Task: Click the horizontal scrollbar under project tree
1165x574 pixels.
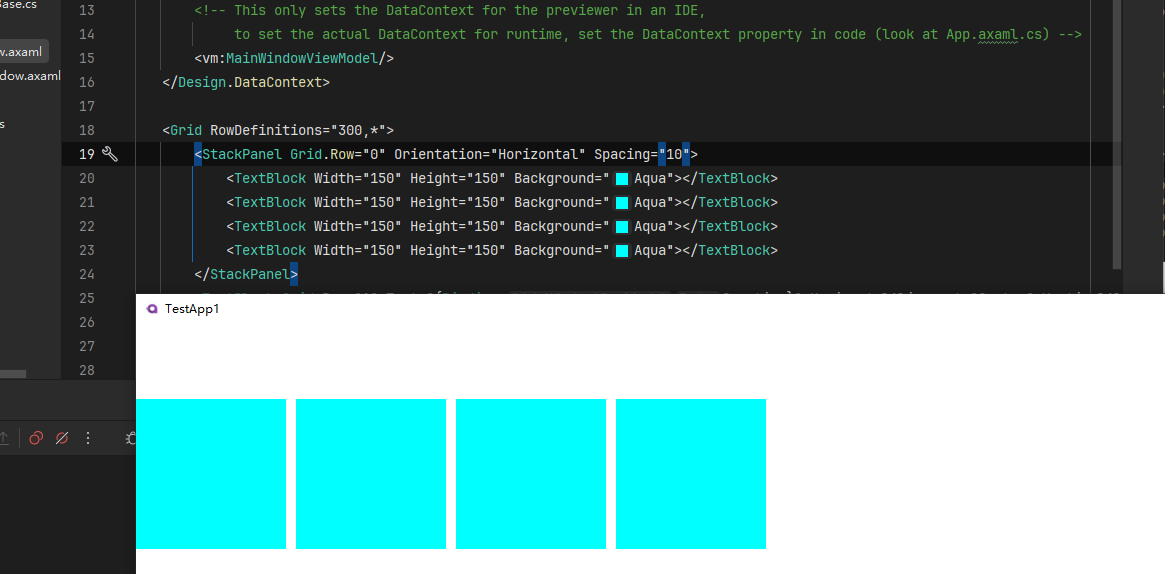Action: pos(12,374)
